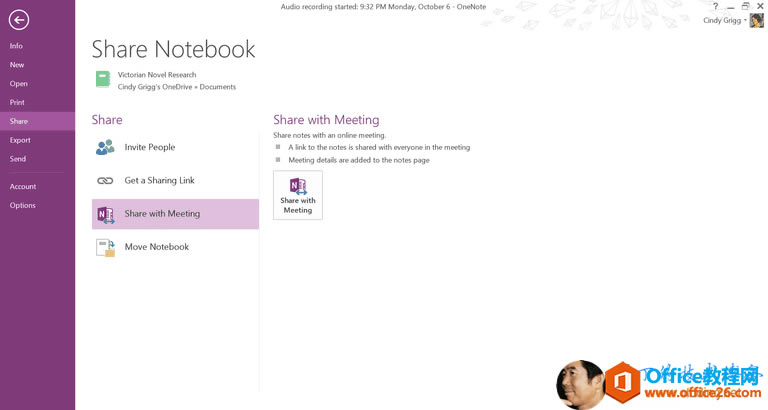Image resolution: width=768 pixels, height=410 pixels.
Task: Click the Share Notebook page title
Action: point(173,49)
